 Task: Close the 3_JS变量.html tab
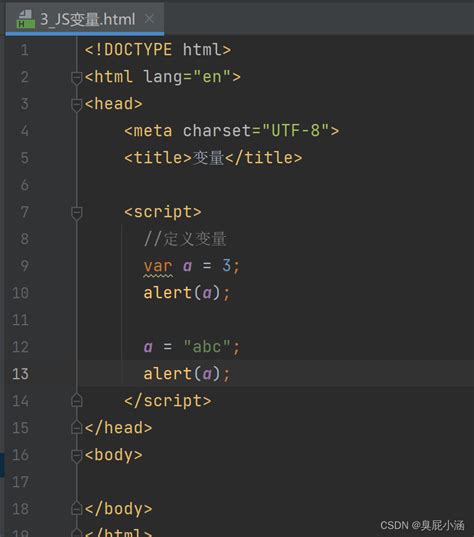tap(149, 18)
